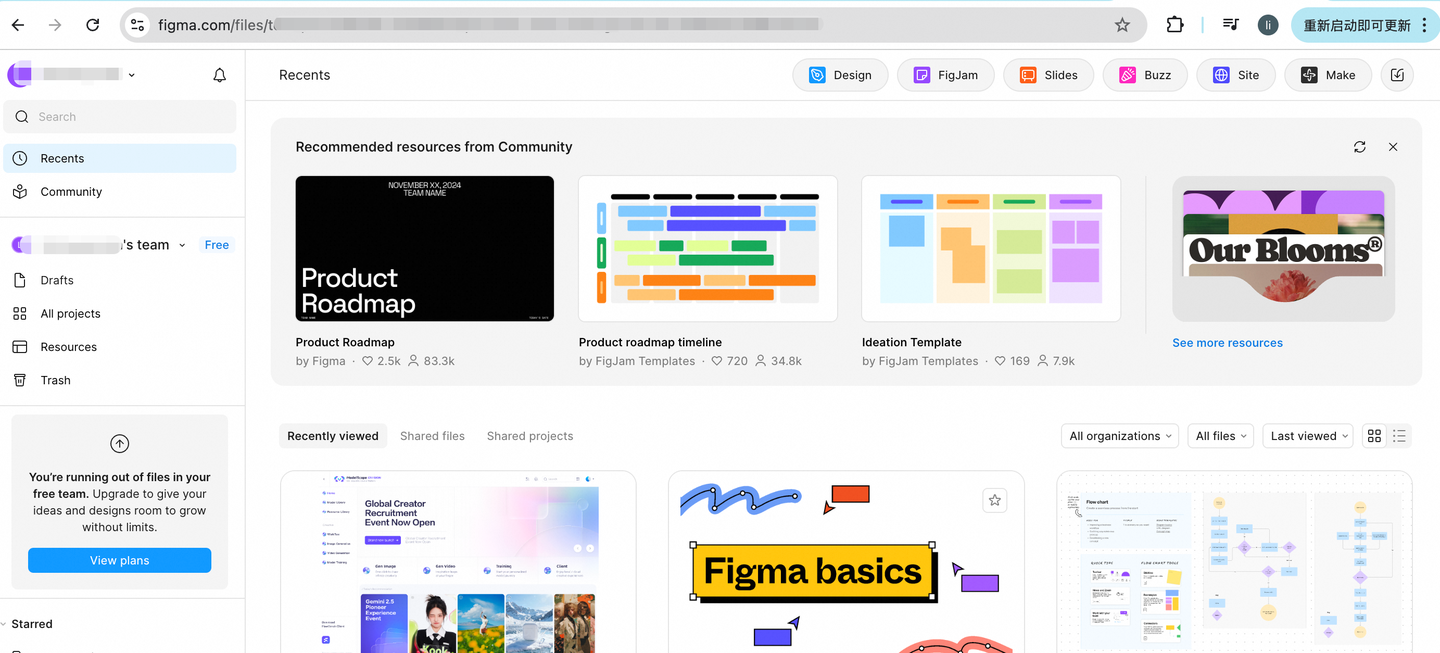Screen dimensions: 1440x653
Task: Open the Last viewed sort dropdown
Action: [x=1308, y=436]
